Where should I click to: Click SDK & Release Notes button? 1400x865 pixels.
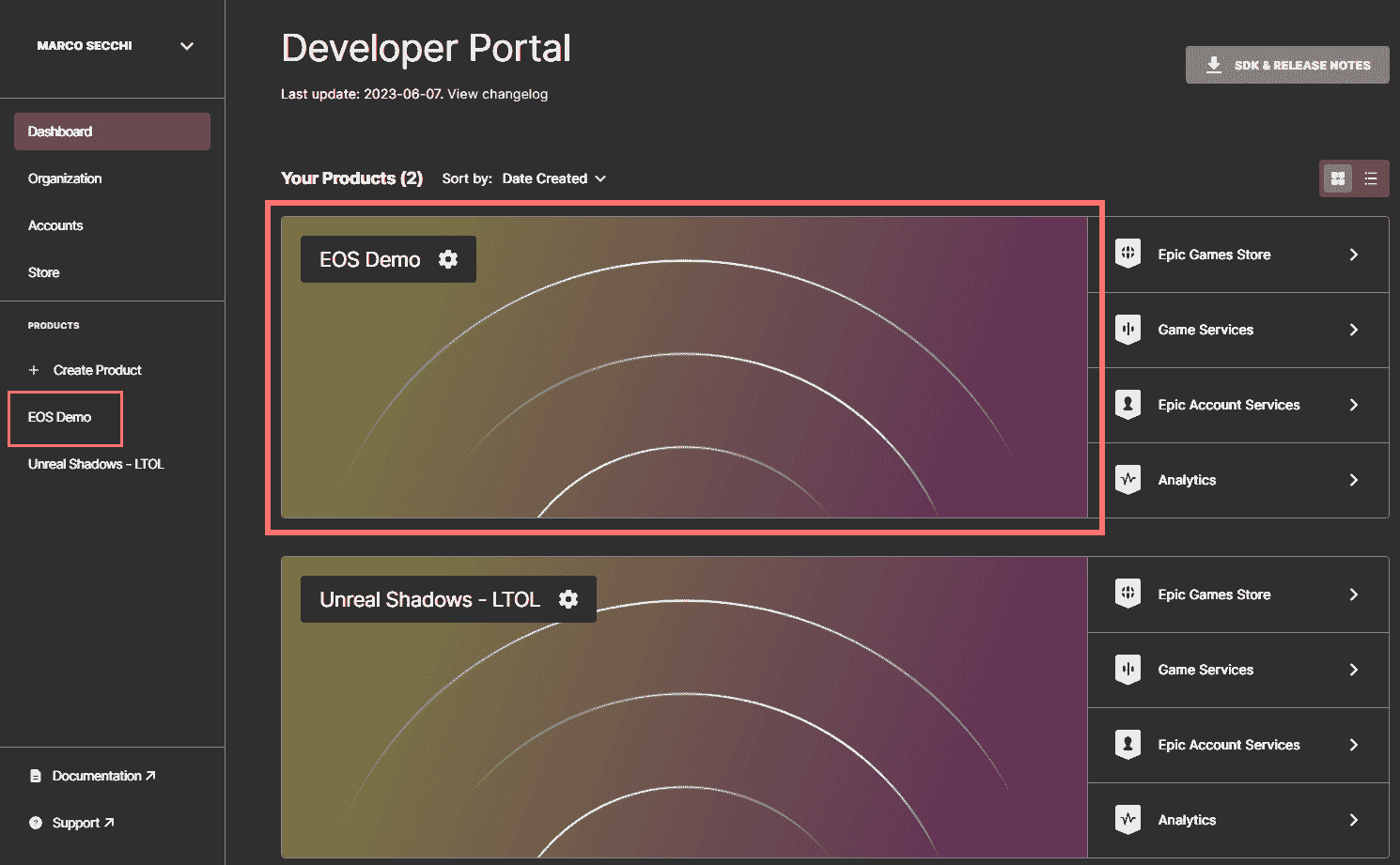(1287, 65)
